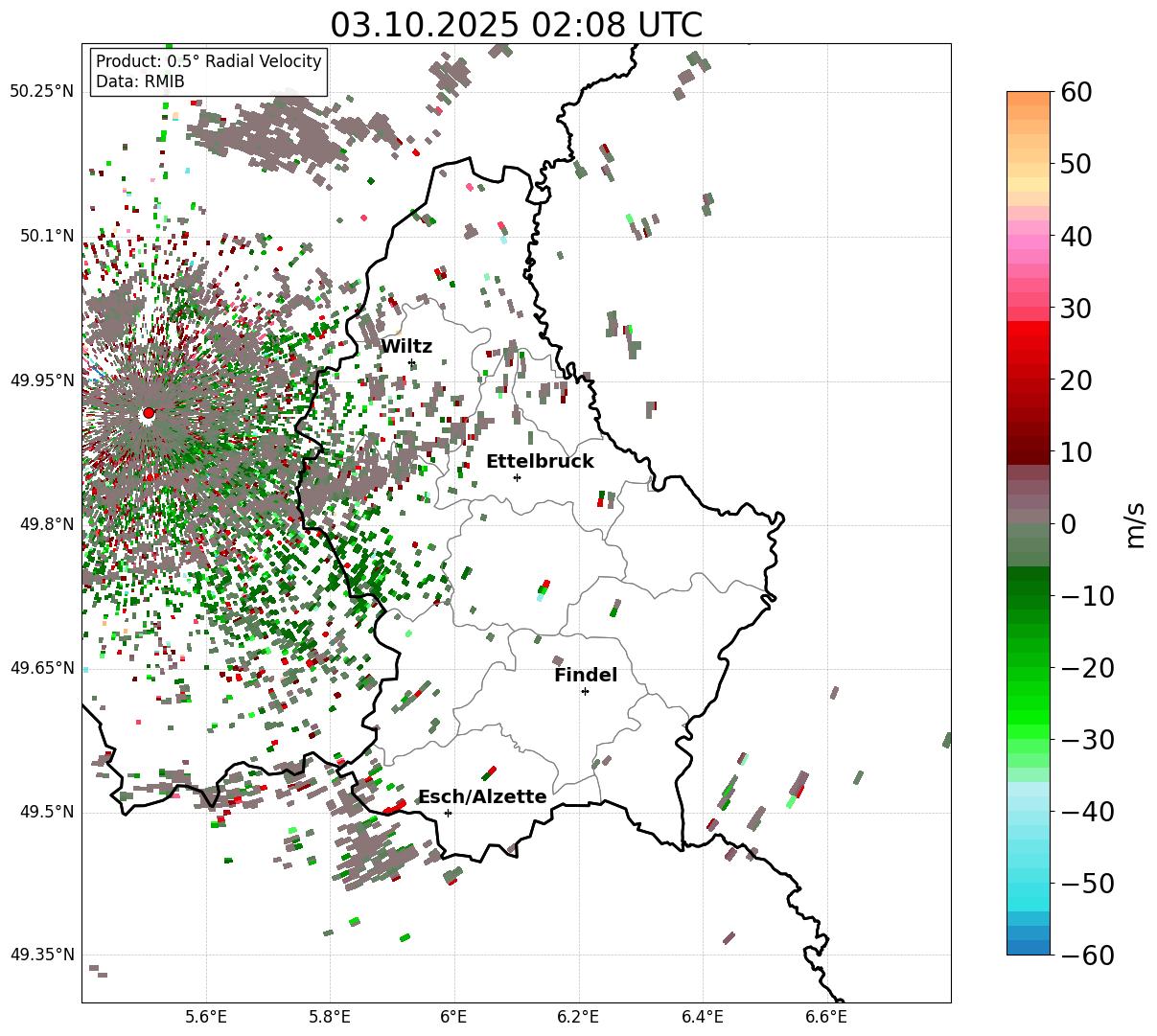
Task: Click the colorbar label −60
Action: (x=1087, y=955)
